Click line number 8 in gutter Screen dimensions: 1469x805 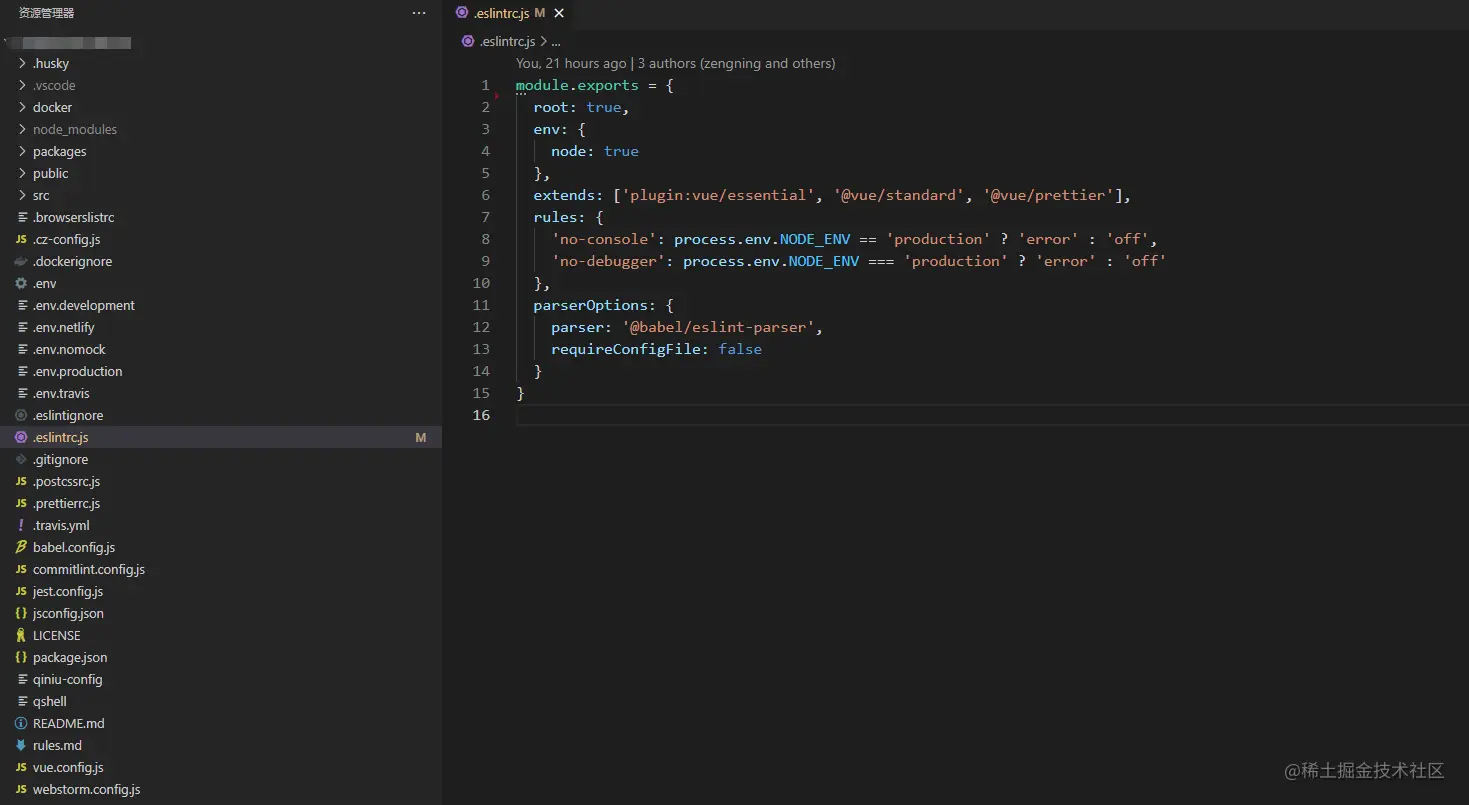pyautogui.click(x=485, y=239)
